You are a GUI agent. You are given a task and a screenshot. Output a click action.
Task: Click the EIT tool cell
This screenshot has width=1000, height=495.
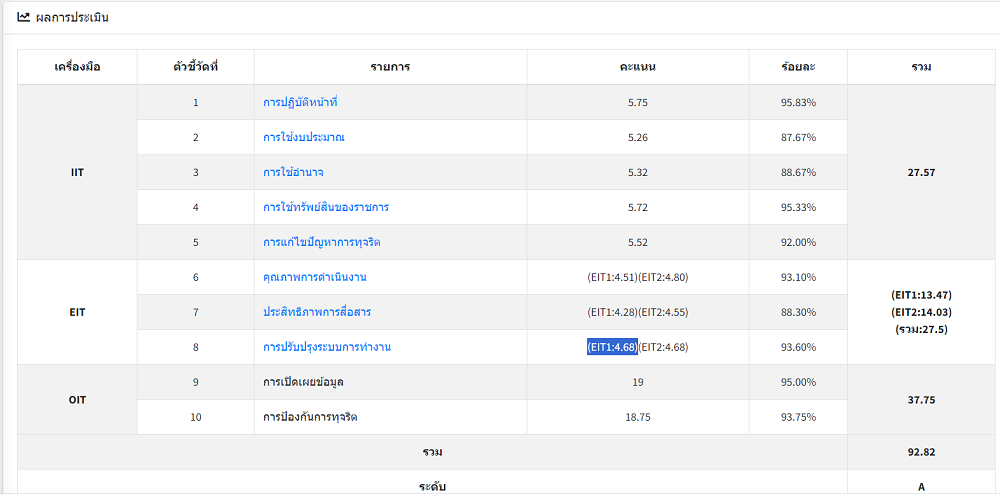point(77,313)
